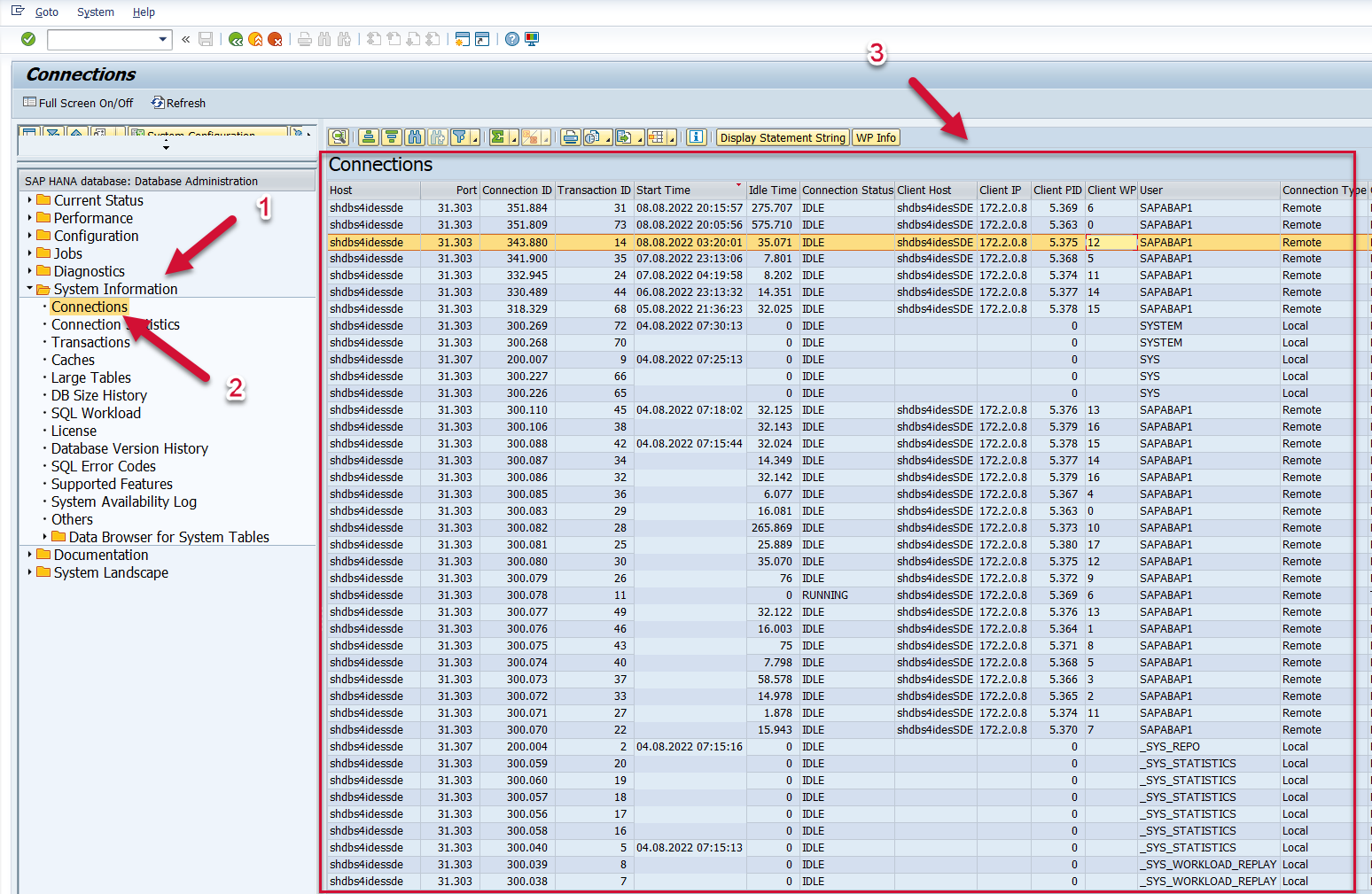The image size is (1372, 894).
Task: Open the transaction command field dropdown
Action: pyautogui.click(x=162, y=39)
